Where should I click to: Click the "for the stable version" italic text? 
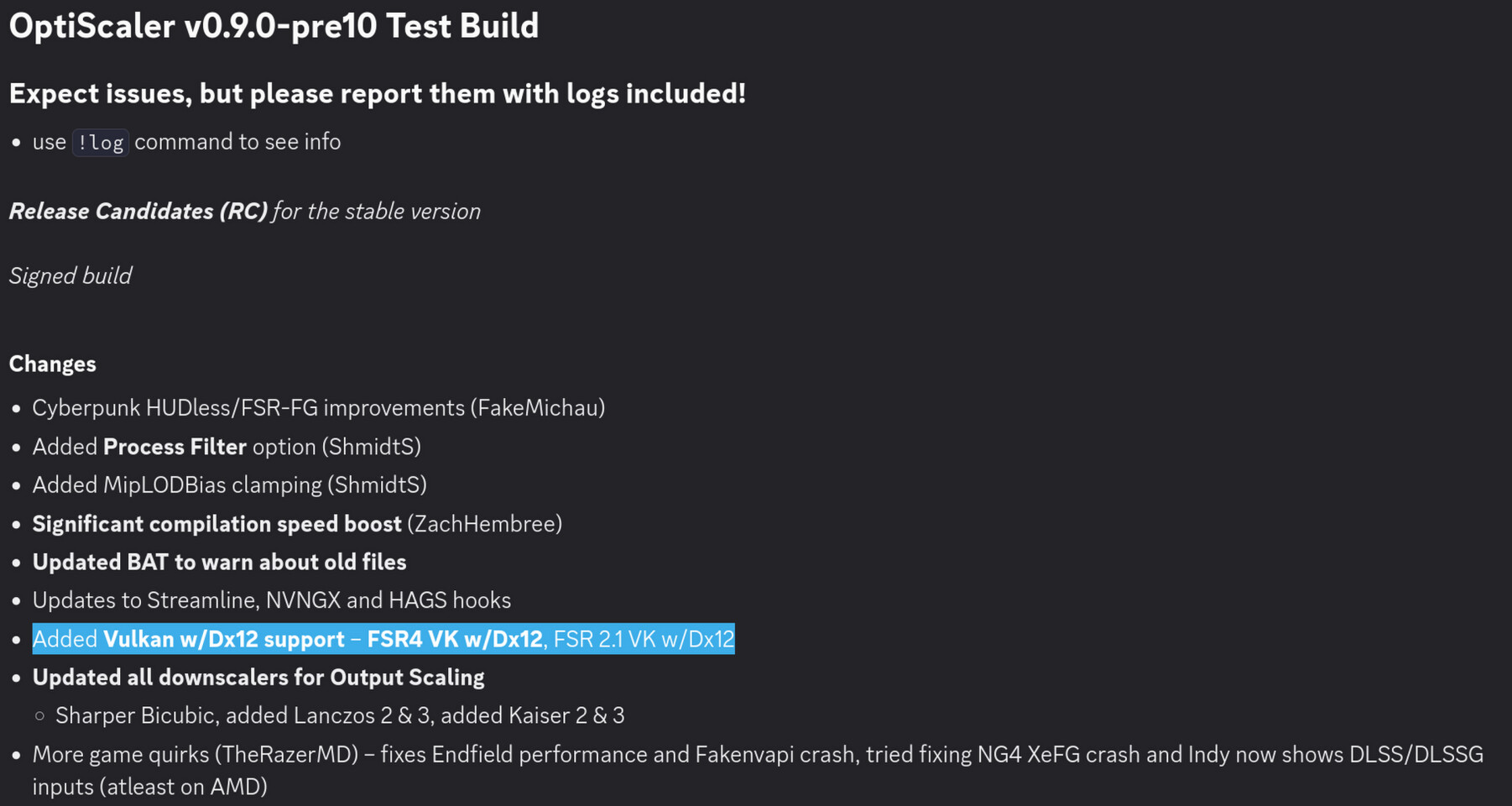click(x=377, y=211)
